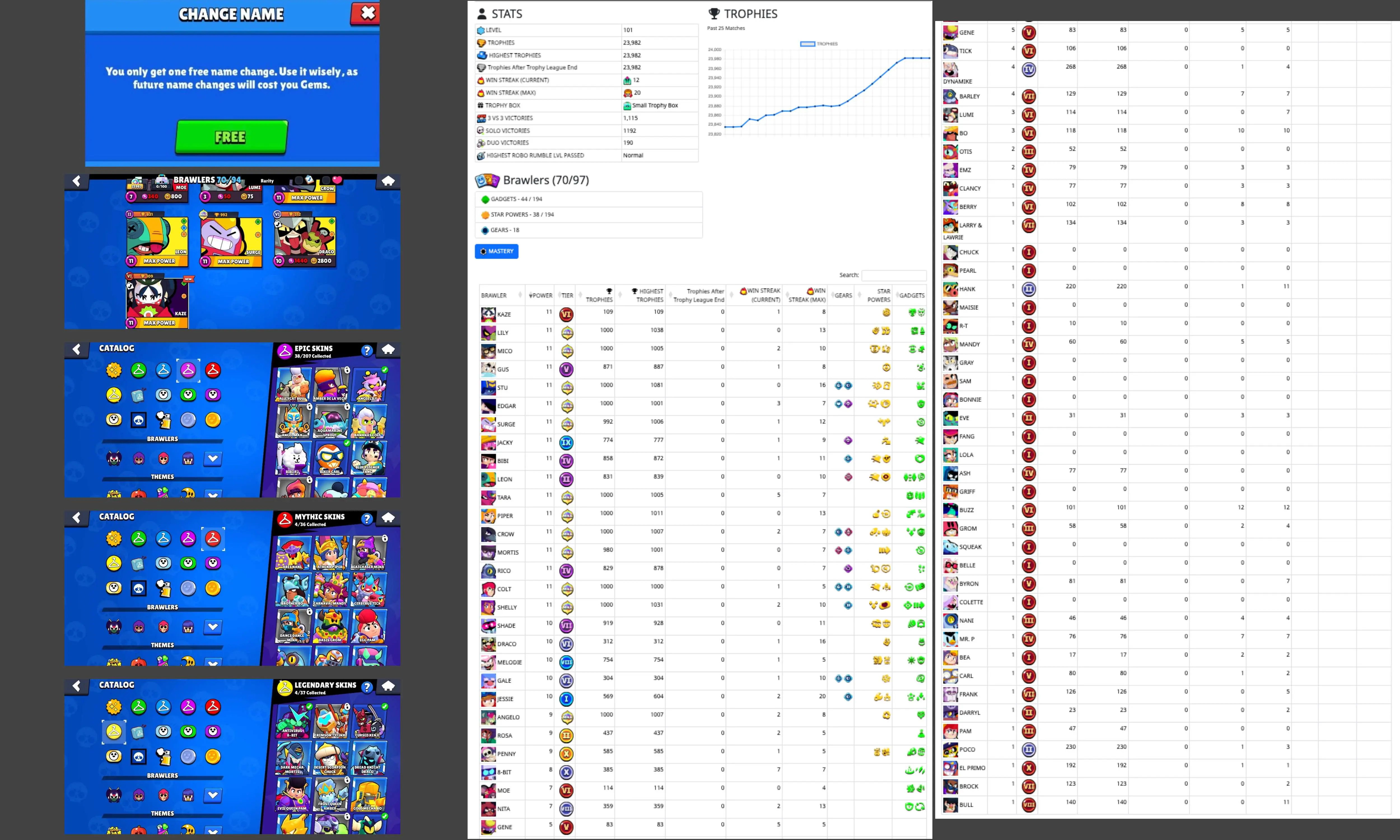Open the Surge brawler card
The width and height of the screenshot is (1400, 840).
click(232, 239)
